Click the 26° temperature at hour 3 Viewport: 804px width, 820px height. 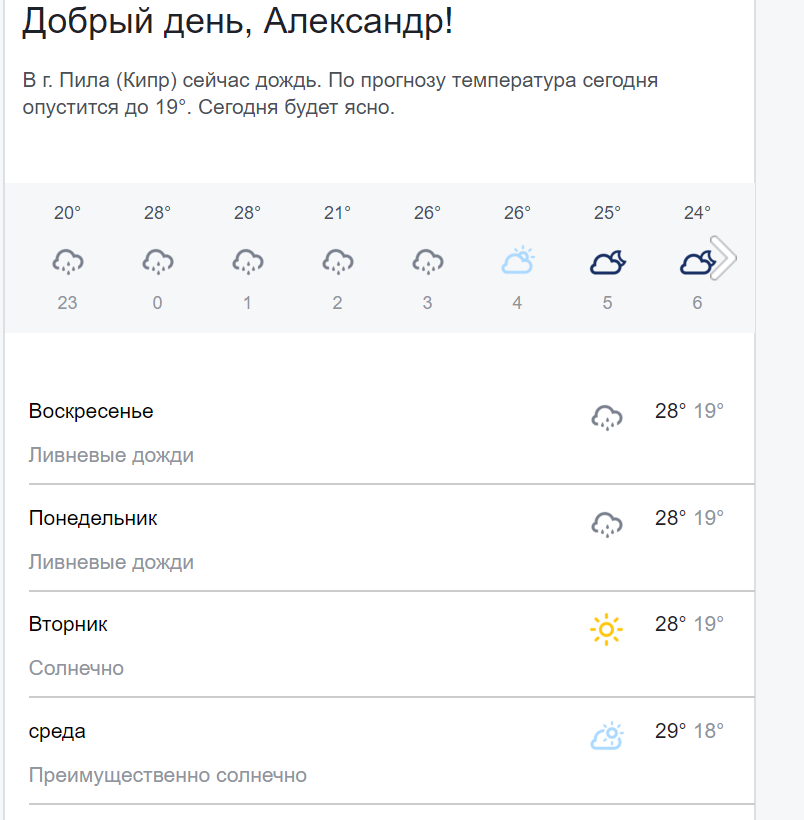[x=427, y=213]
